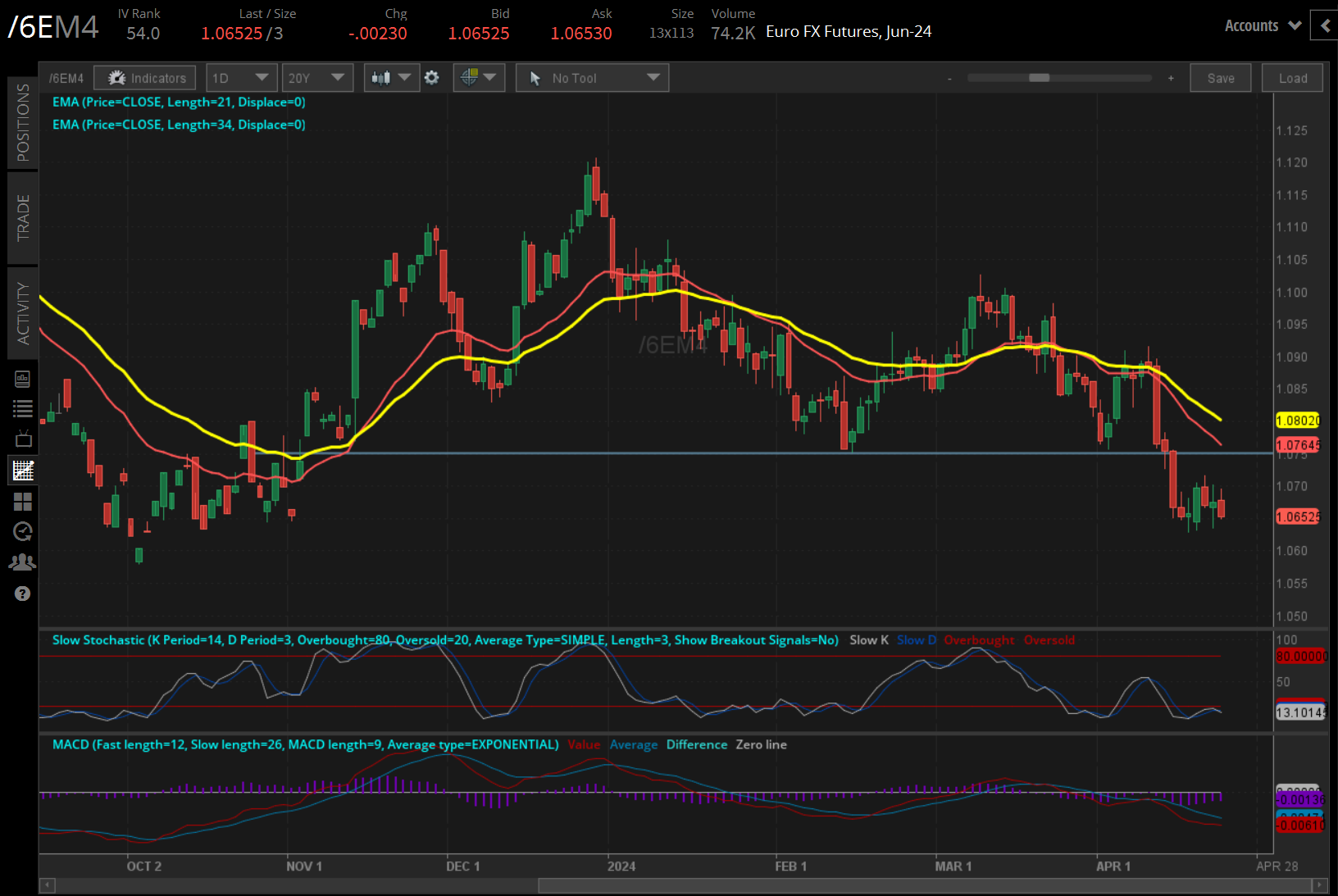Open chart settings gear icon
This screenshot has width=1338, height=896.
click(x=432, y=78)
